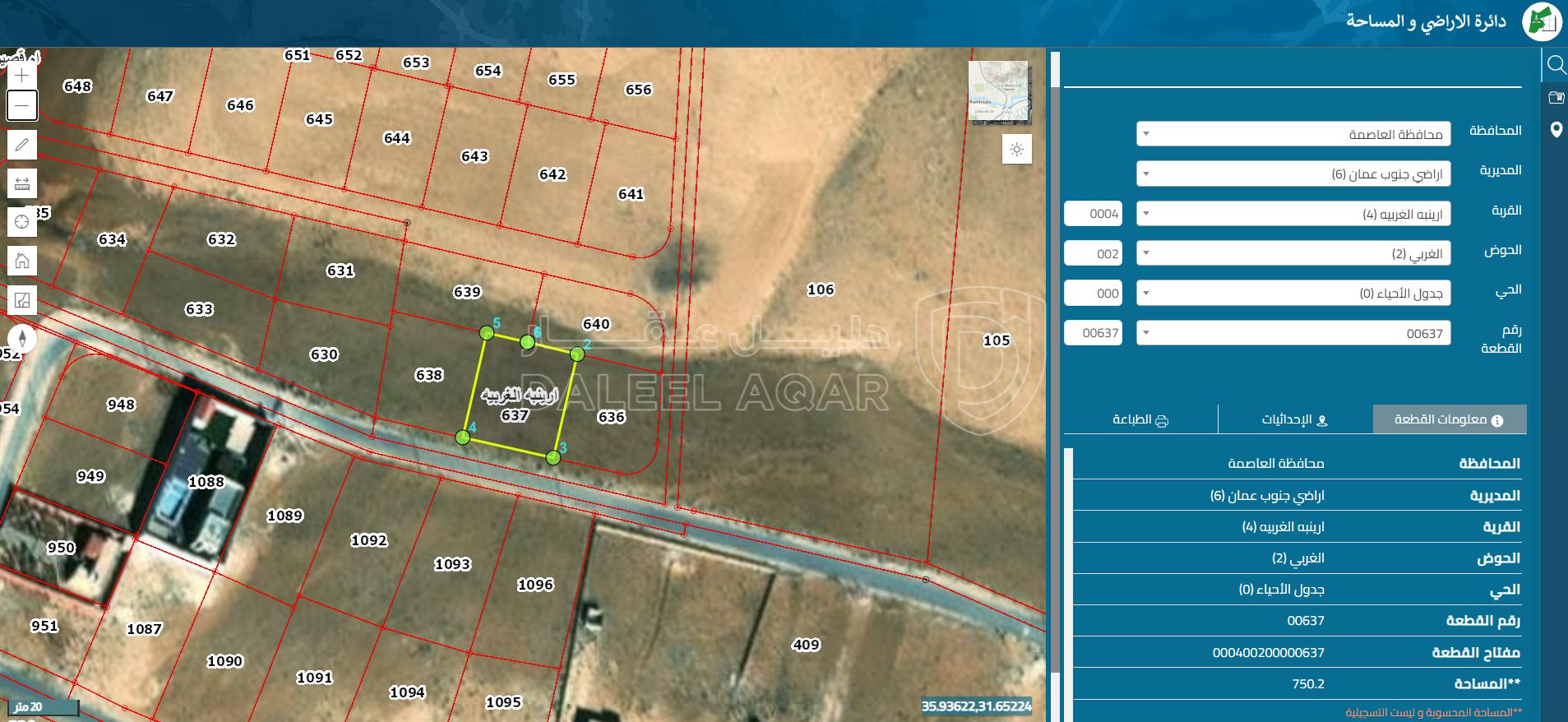
Task: Expand the المديرية directorate dropdown
Action: click(1293, 174)
